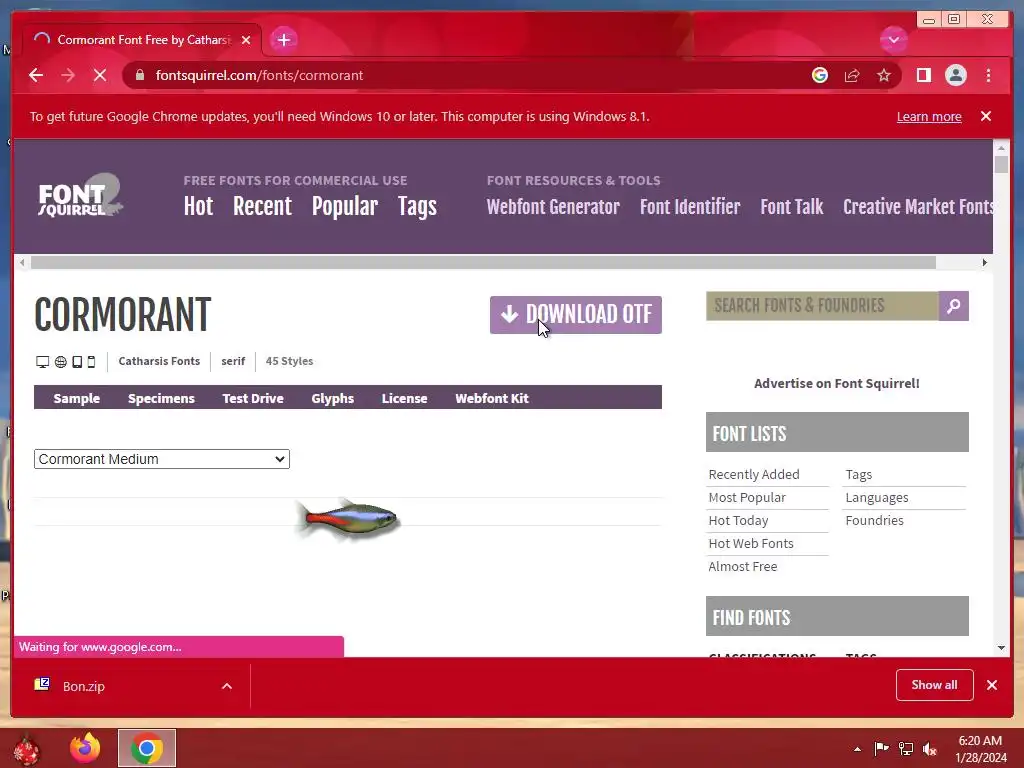The height and width of the screenshot is (768, 1024).
Task: Open Firefox from the taskbar
Action: pyautogui.click(x=86, y=748)
